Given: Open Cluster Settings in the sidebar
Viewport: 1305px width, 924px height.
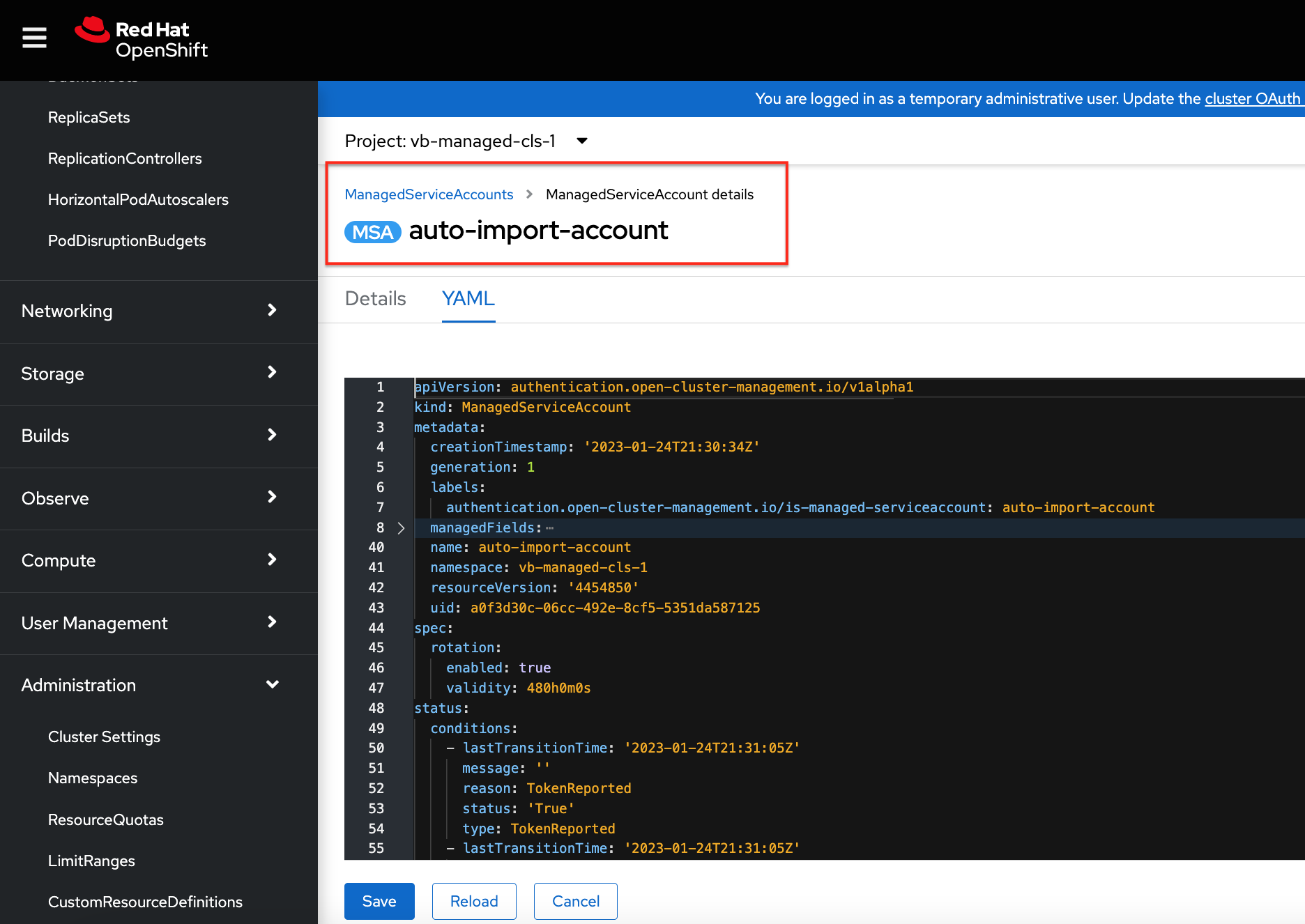Looking at the screenshot, I should [104, 737].
